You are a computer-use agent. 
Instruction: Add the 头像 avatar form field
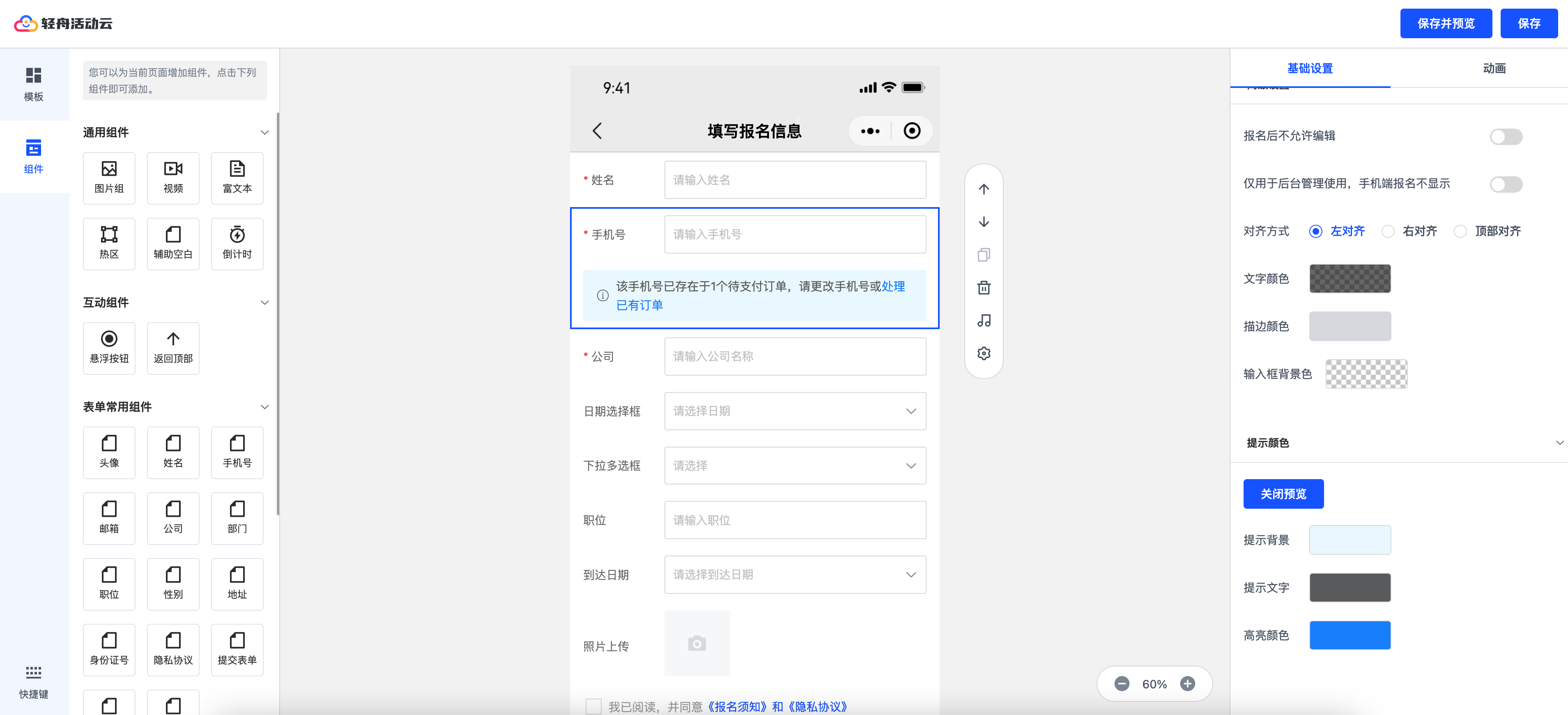[x=109, y=452]
